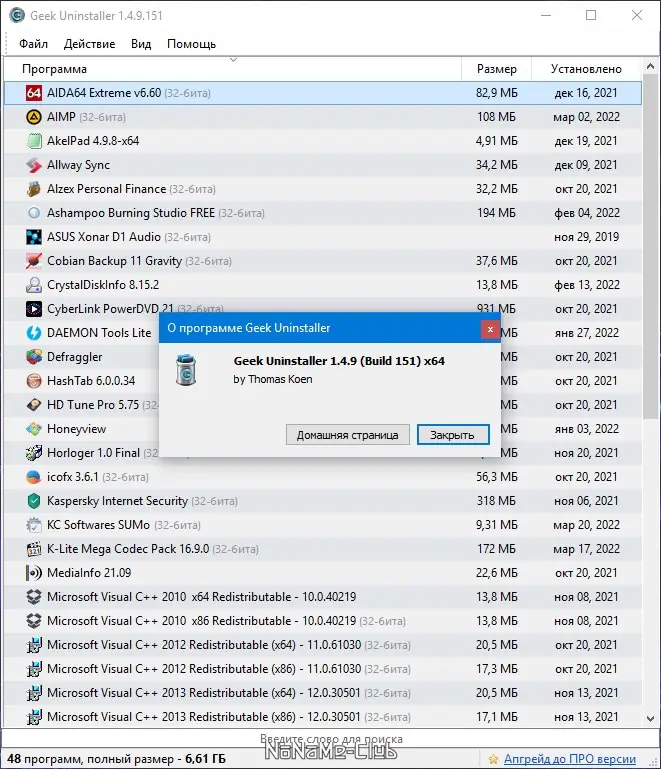The image size is (661, 769).
Task: Click the Geek Uninstaller 1.4.9 (Build 151) x64 text
Action: [x=339, y=361]
